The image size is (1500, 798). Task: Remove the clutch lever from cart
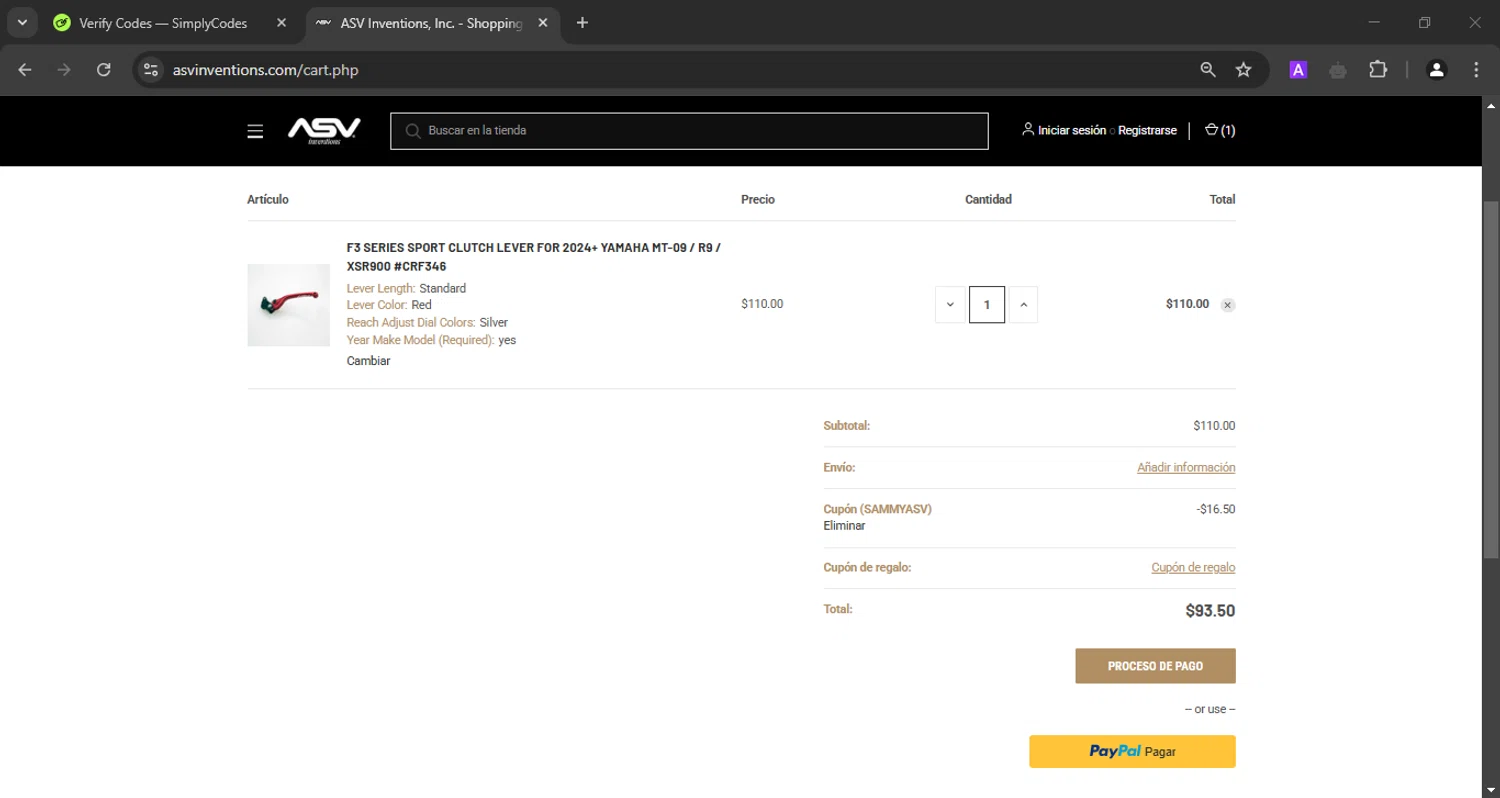pyautogui.click(x=1228, y=305)
